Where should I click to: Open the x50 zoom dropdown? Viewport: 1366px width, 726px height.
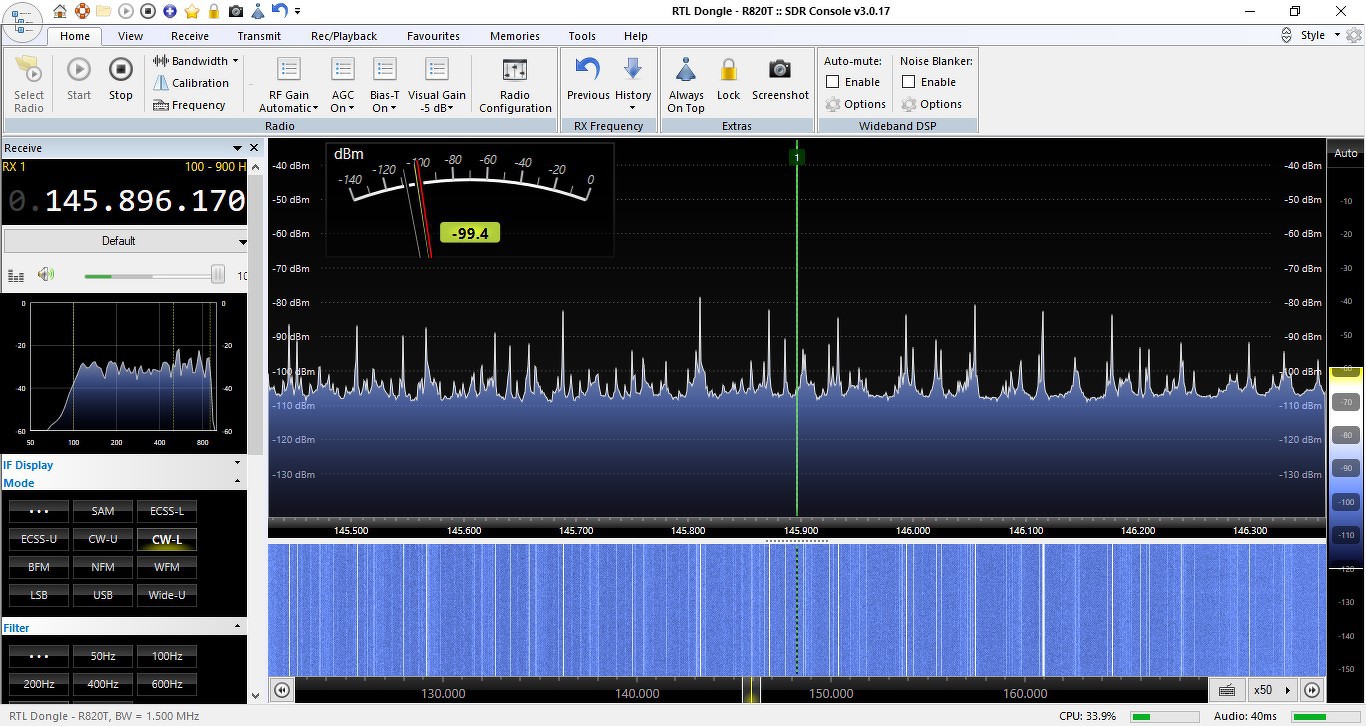tap(1272, 690)
